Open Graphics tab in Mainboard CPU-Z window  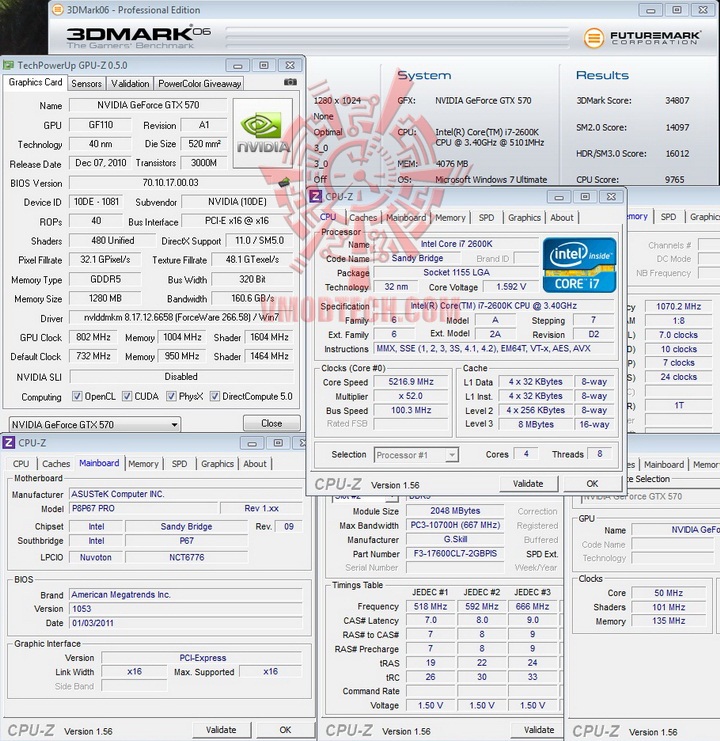point(217,464)
